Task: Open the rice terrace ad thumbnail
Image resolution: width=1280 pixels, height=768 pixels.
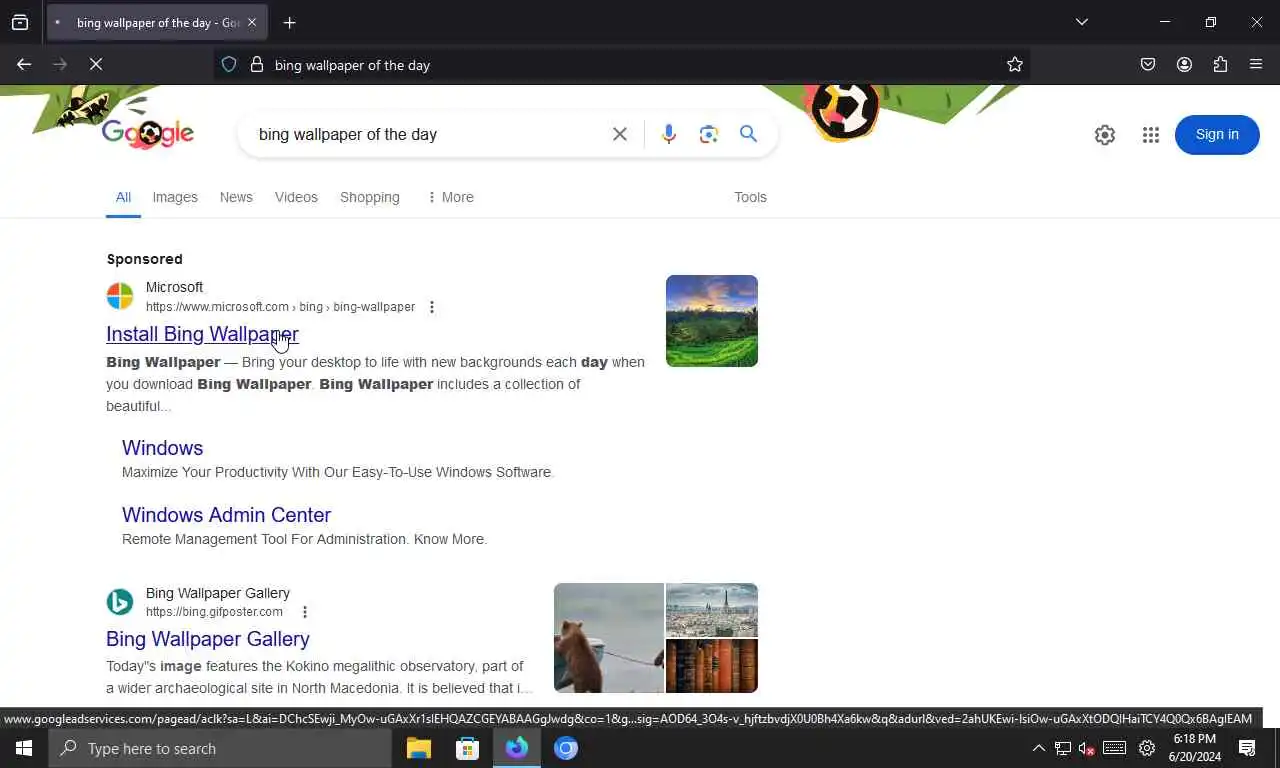Action: [712, 321]
